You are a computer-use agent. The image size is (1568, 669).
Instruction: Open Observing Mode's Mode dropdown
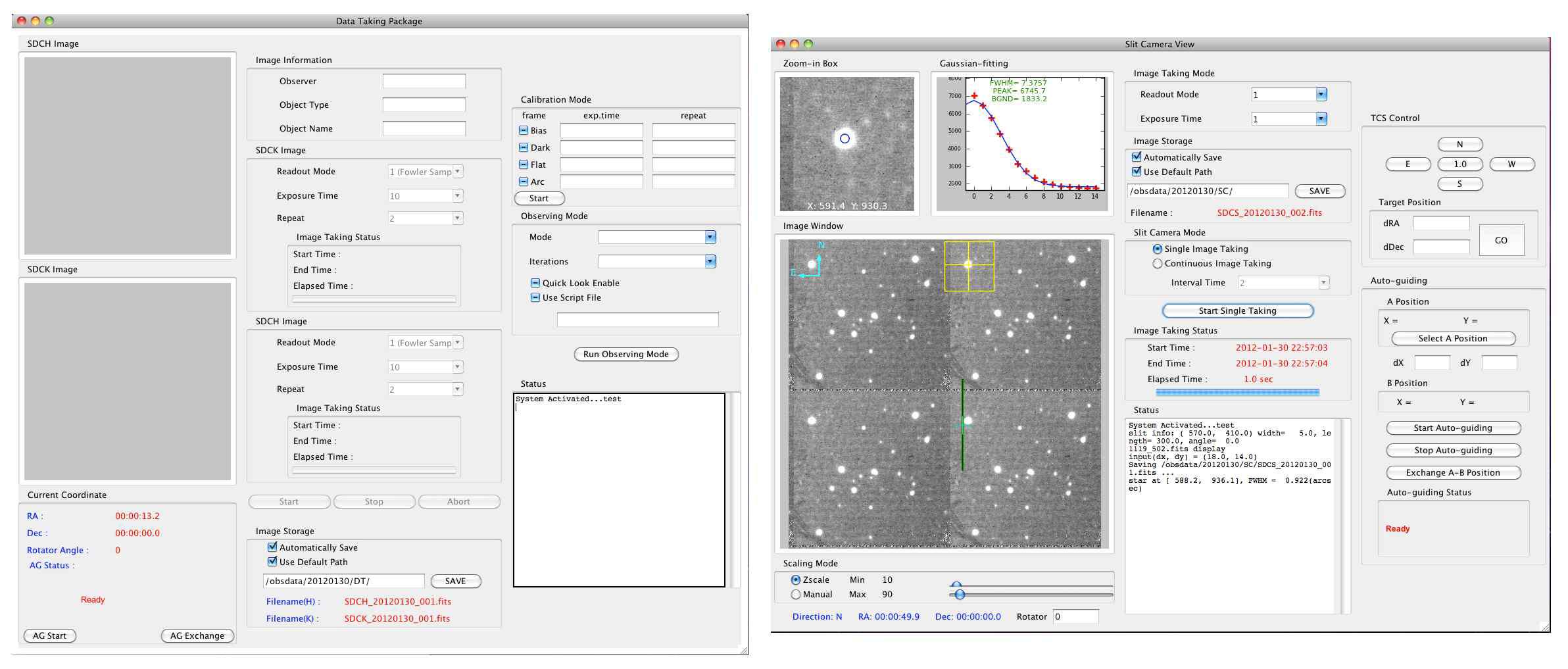pyautogui.click(x=658, y=237)
